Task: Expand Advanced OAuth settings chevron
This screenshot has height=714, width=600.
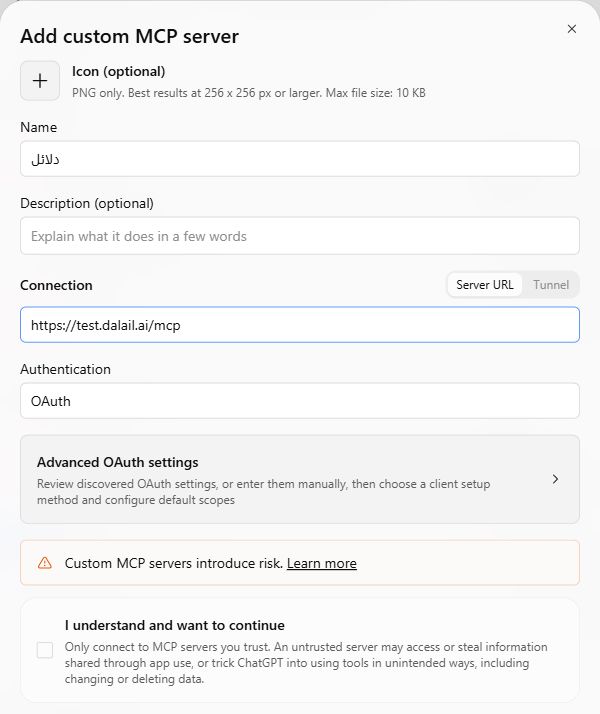Action: (x=555, y=479)
